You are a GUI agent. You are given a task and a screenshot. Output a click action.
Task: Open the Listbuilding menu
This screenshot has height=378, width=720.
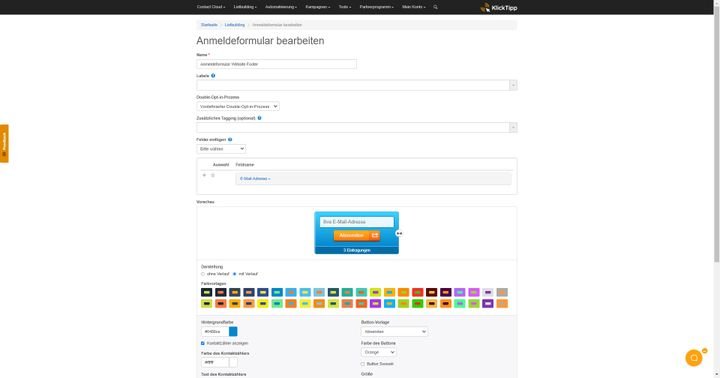(x=245, y=7)
